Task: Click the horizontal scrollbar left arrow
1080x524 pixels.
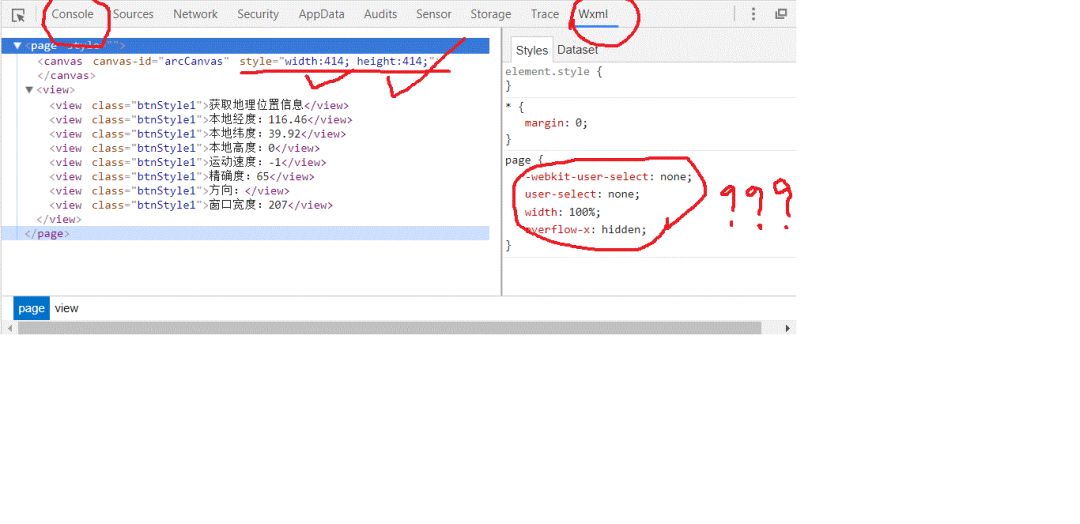Action: pos(8,328)
